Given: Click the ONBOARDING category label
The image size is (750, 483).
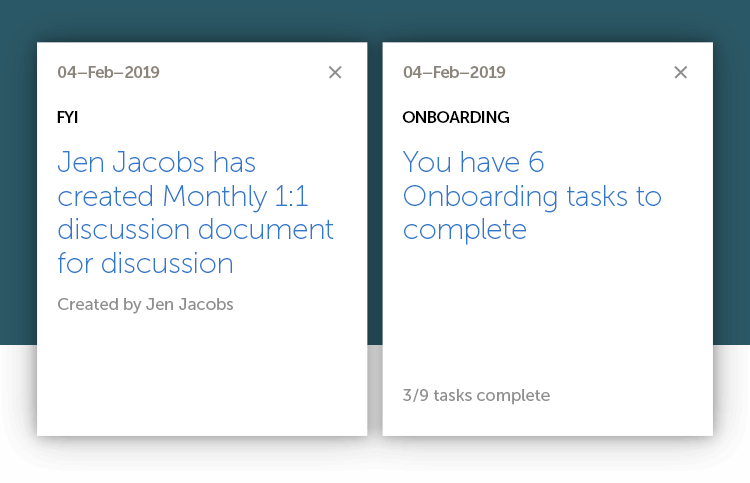Looking at the screenshot, I should pyautogui.click(x=455, y=118).
